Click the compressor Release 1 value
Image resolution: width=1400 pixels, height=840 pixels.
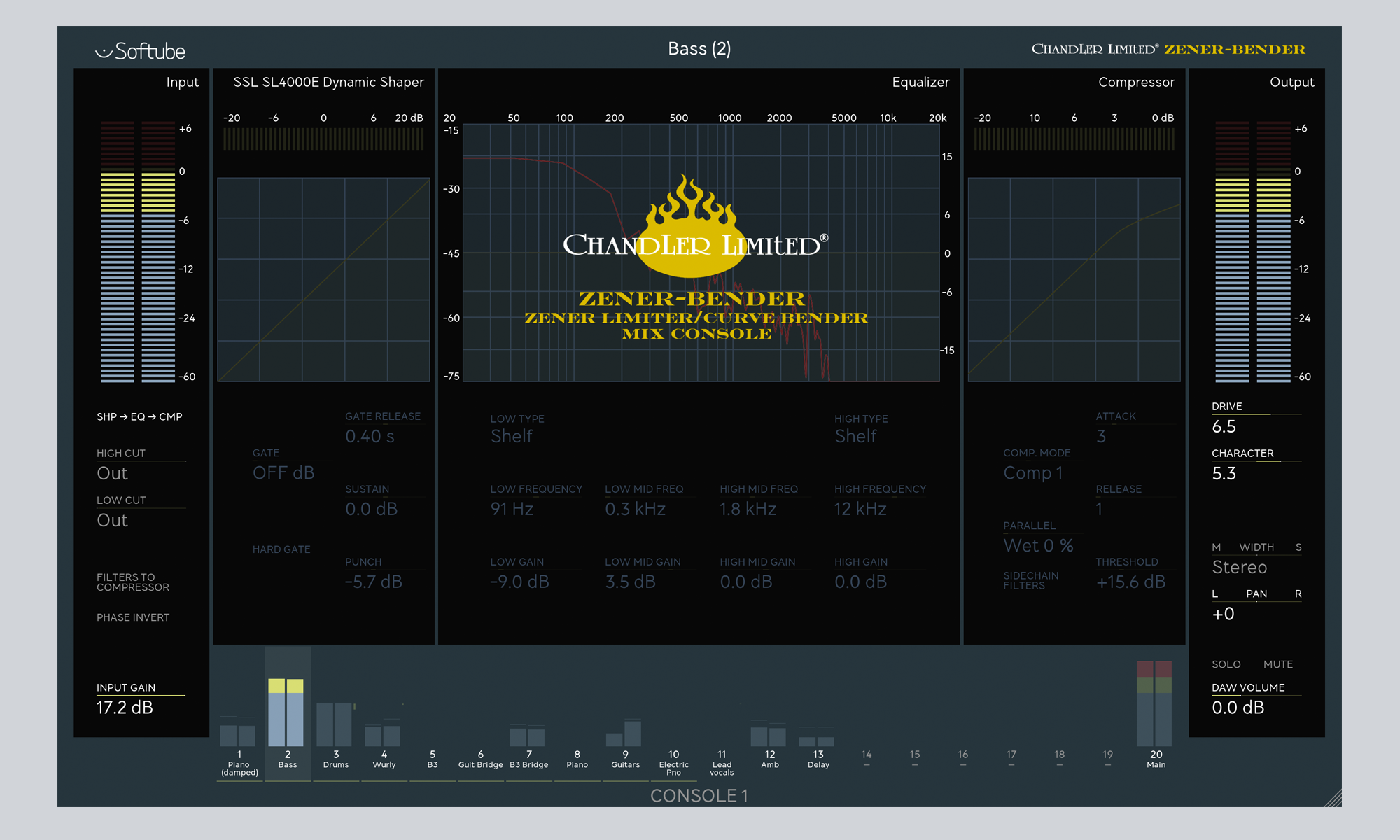click(1100, 510)
